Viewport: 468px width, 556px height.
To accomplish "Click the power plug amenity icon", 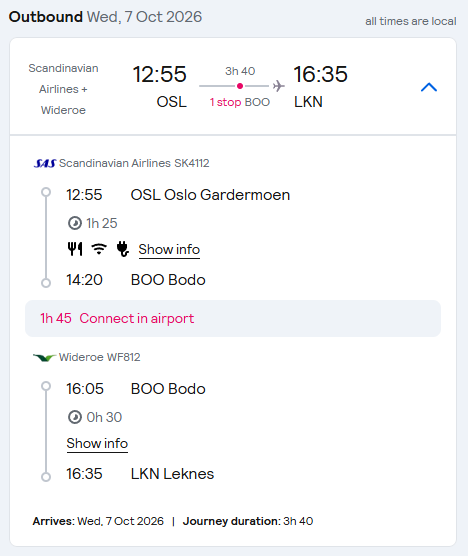I will point(123,249).
